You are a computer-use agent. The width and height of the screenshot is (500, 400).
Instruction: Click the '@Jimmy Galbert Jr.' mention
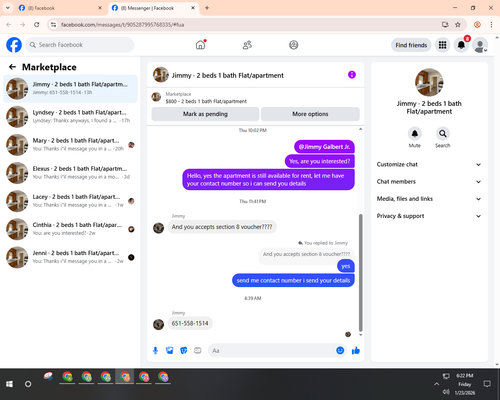[324, 147]
